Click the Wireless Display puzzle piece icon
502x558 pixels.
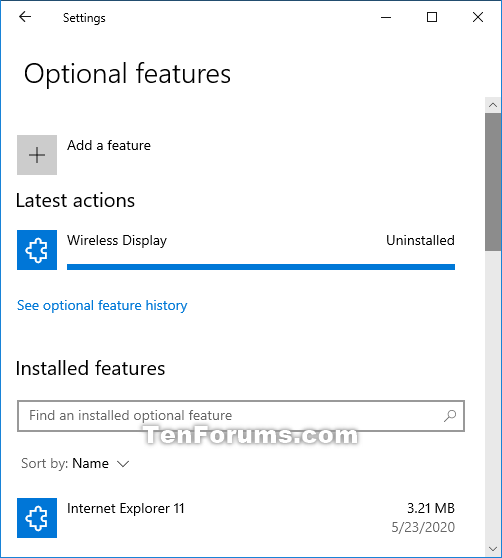(37, 250)
